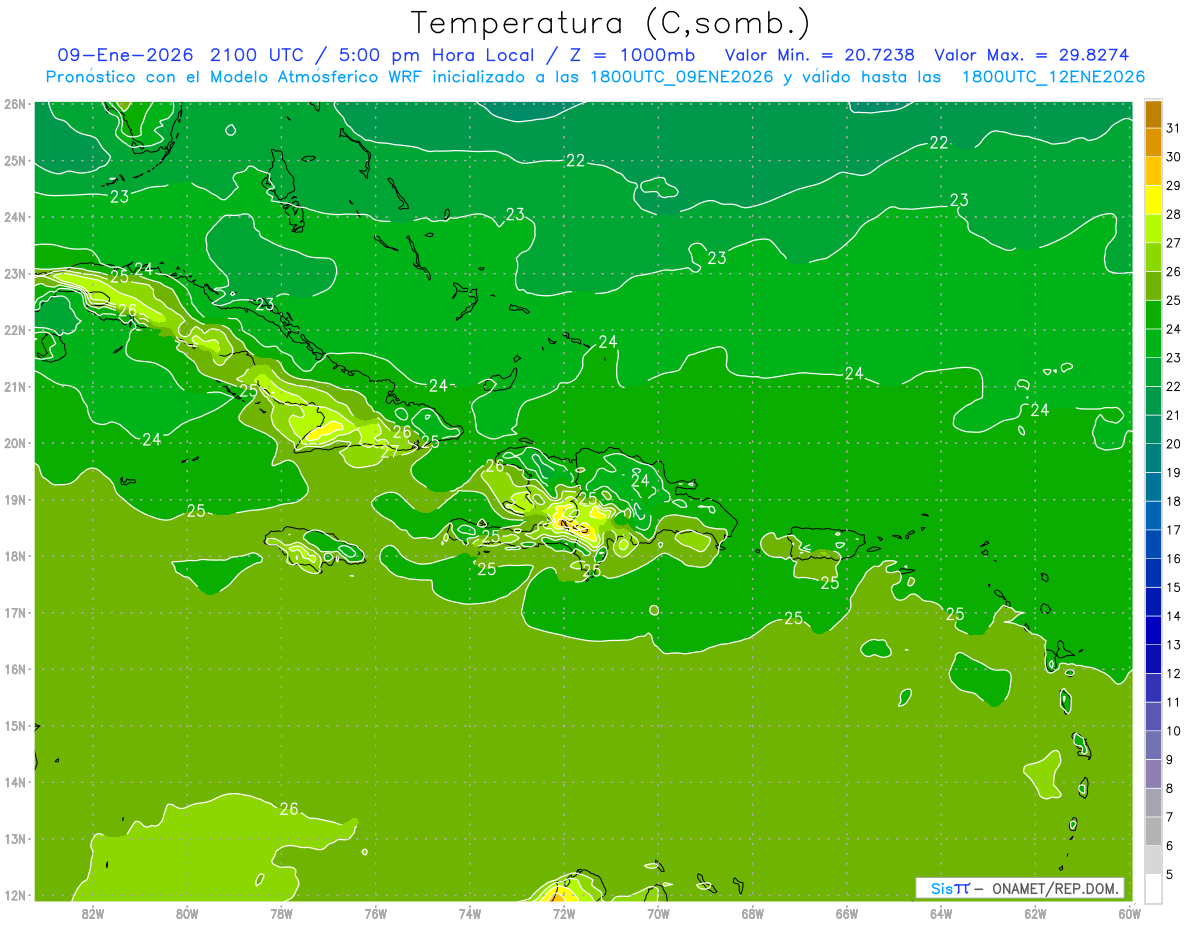1200x927 pixels.
Task: Click the '72W' longitude axis label
Action: click(564, 913)
